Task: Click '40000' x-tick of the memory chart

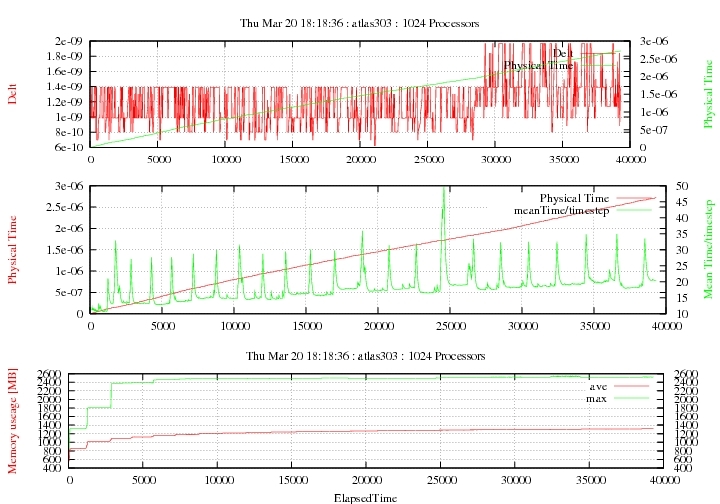Action: point(664,481)
